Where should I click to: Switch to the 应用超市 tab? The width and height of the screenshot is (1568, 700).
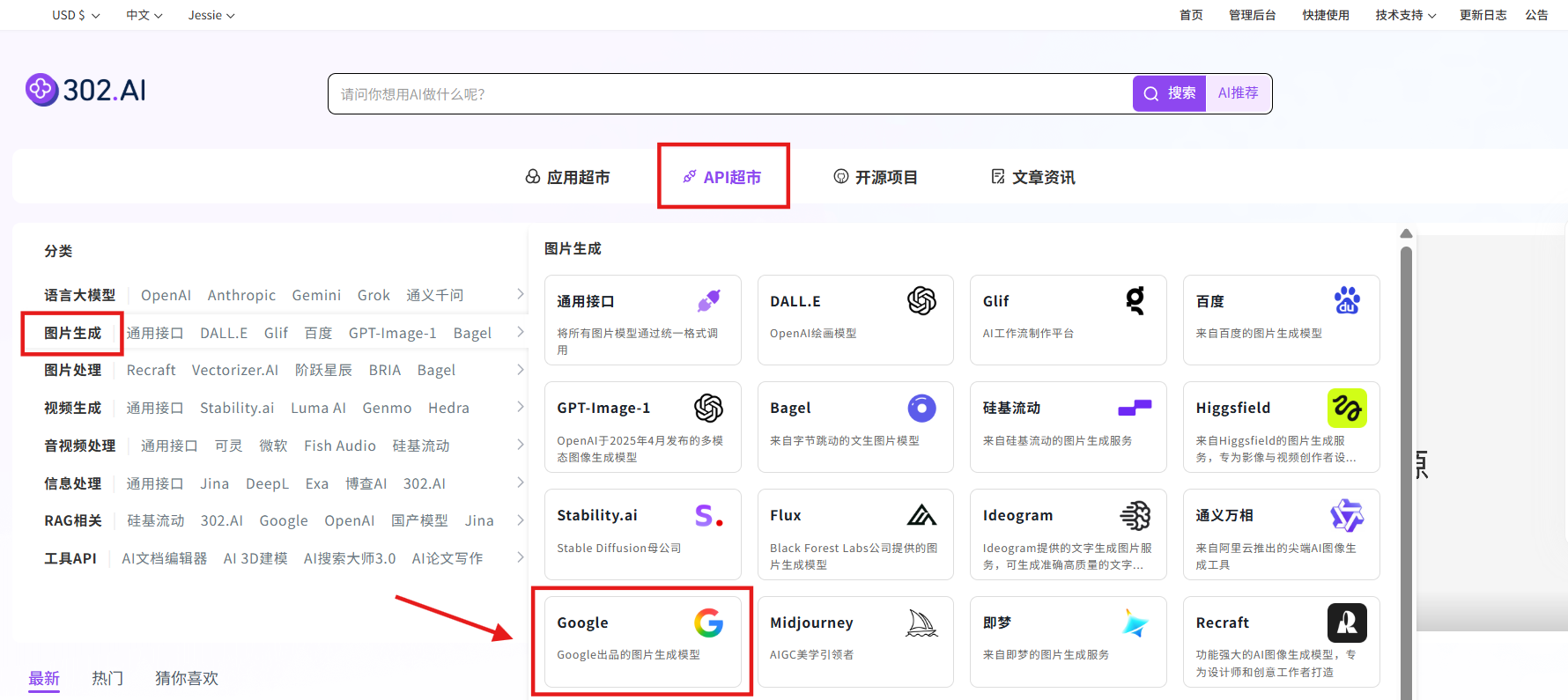click(567, 177)
